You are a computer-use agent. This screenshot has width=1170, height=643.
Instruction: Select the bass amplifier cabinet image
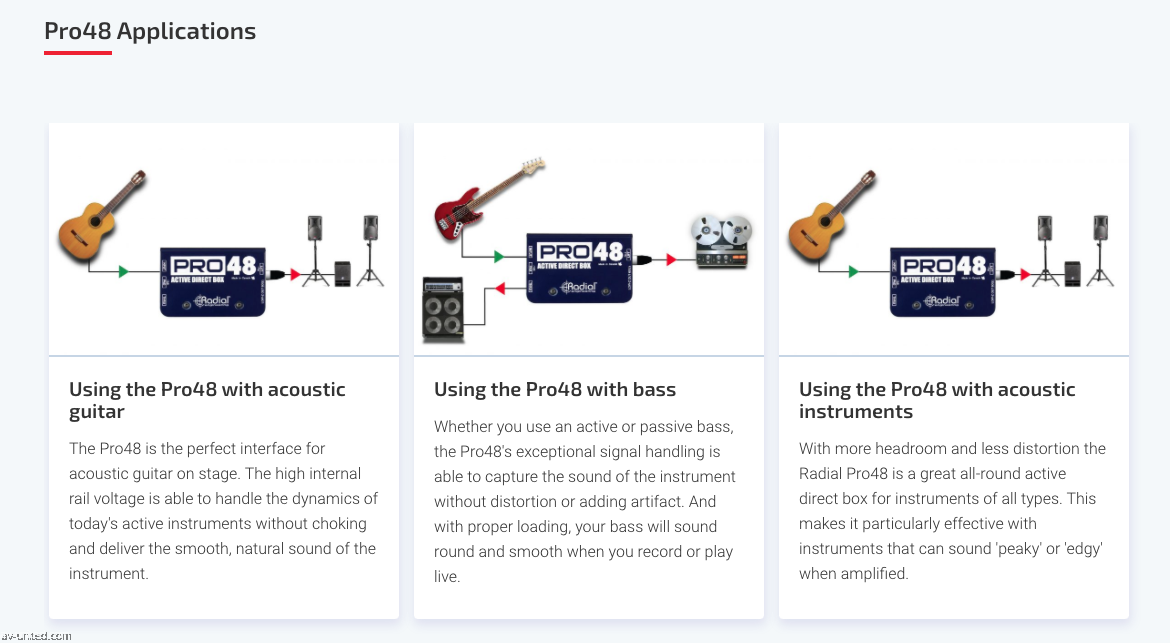click(443, 310)
